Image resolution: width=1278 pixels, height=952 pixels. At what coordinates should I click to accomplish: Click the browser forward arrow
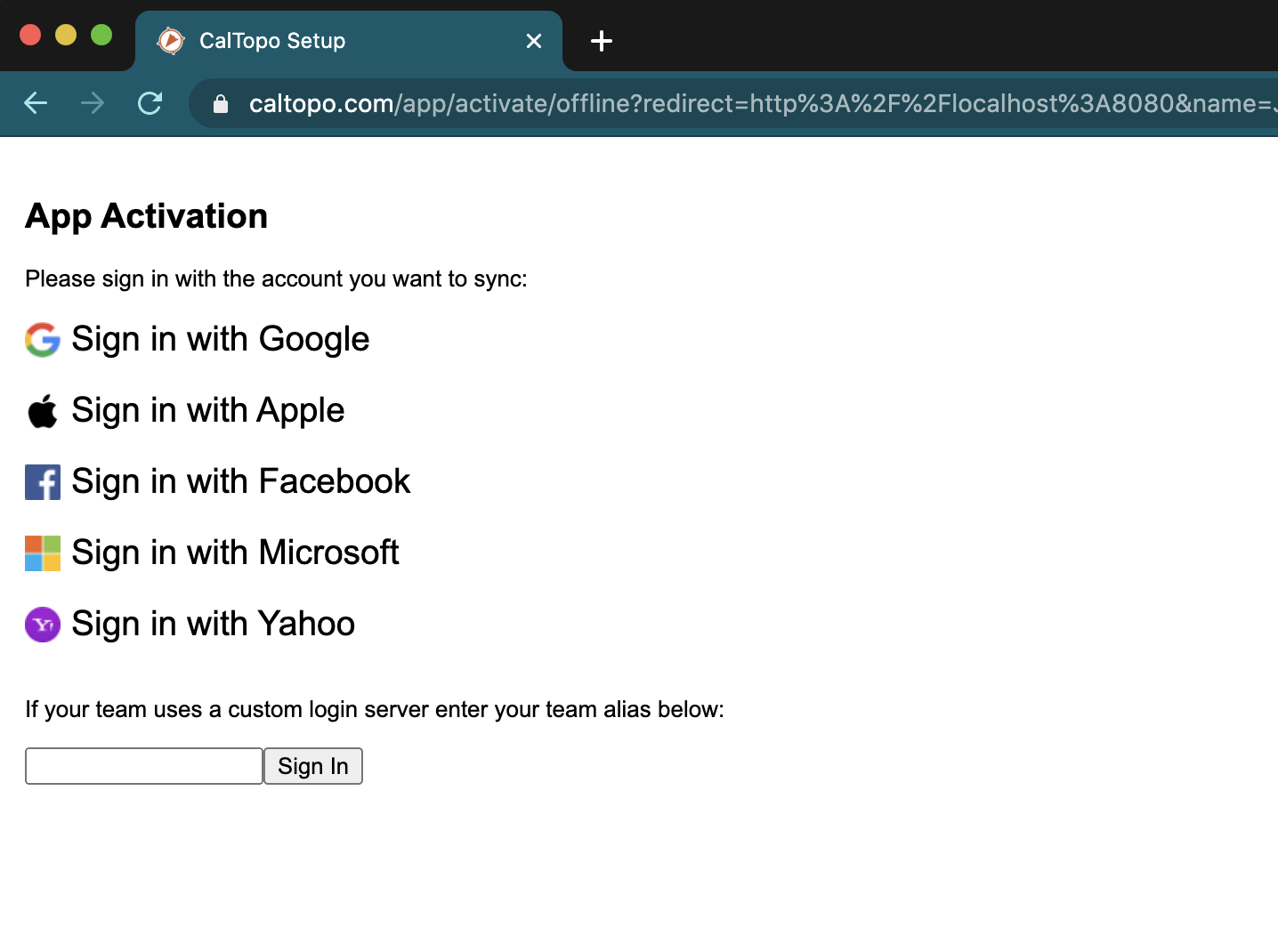pyautogui.click(x=93, y=103)
